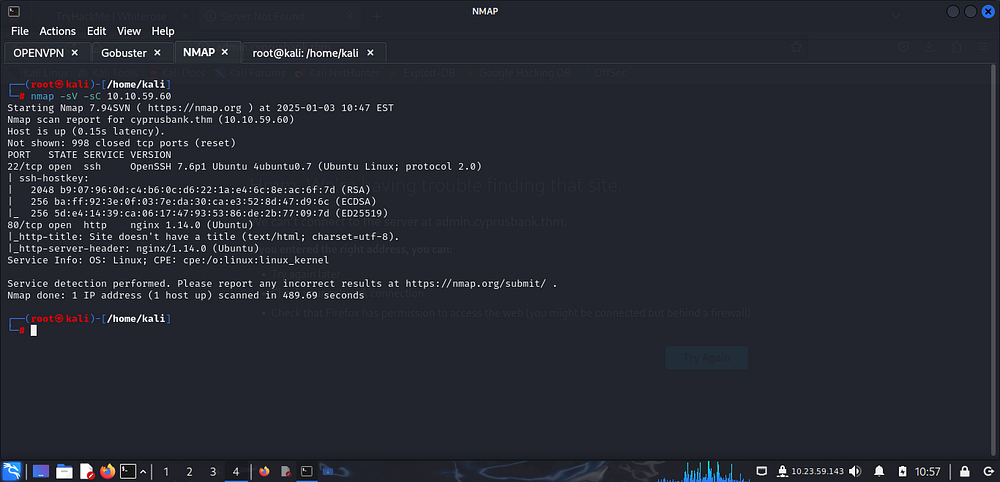Switch to the Gobuster tab

coord(124,53)
